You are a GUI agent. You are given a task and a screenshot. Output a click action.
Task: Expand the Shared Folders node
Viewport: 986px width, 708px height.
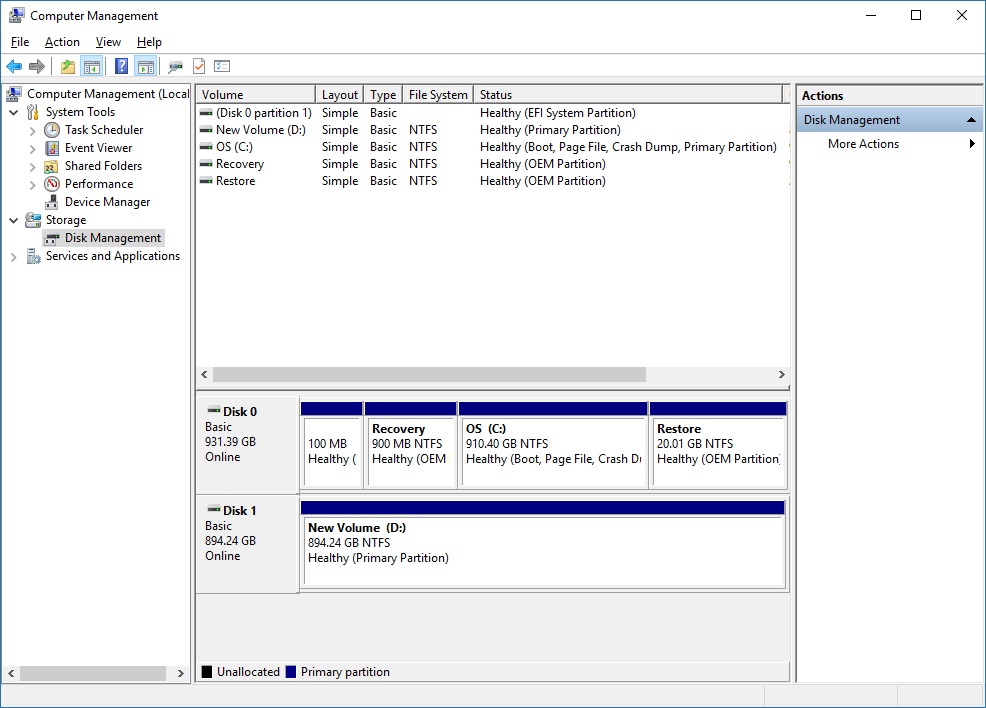coord(33,167)
